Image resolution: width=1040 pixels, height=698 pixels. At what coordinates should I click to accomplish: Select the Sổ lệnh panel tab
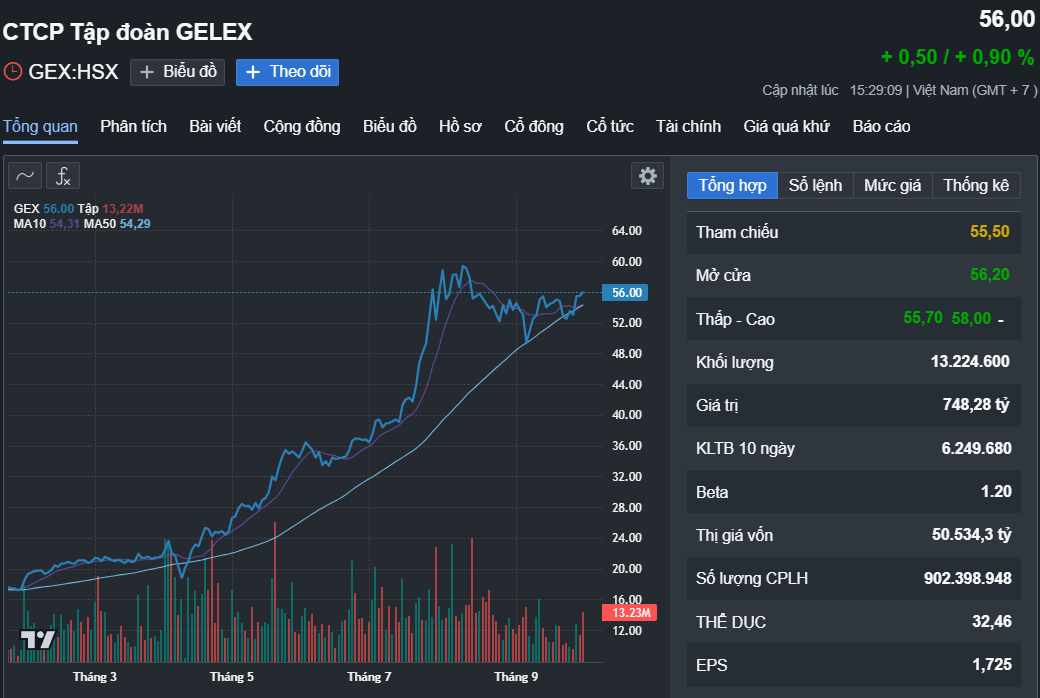tap(817, 185)
